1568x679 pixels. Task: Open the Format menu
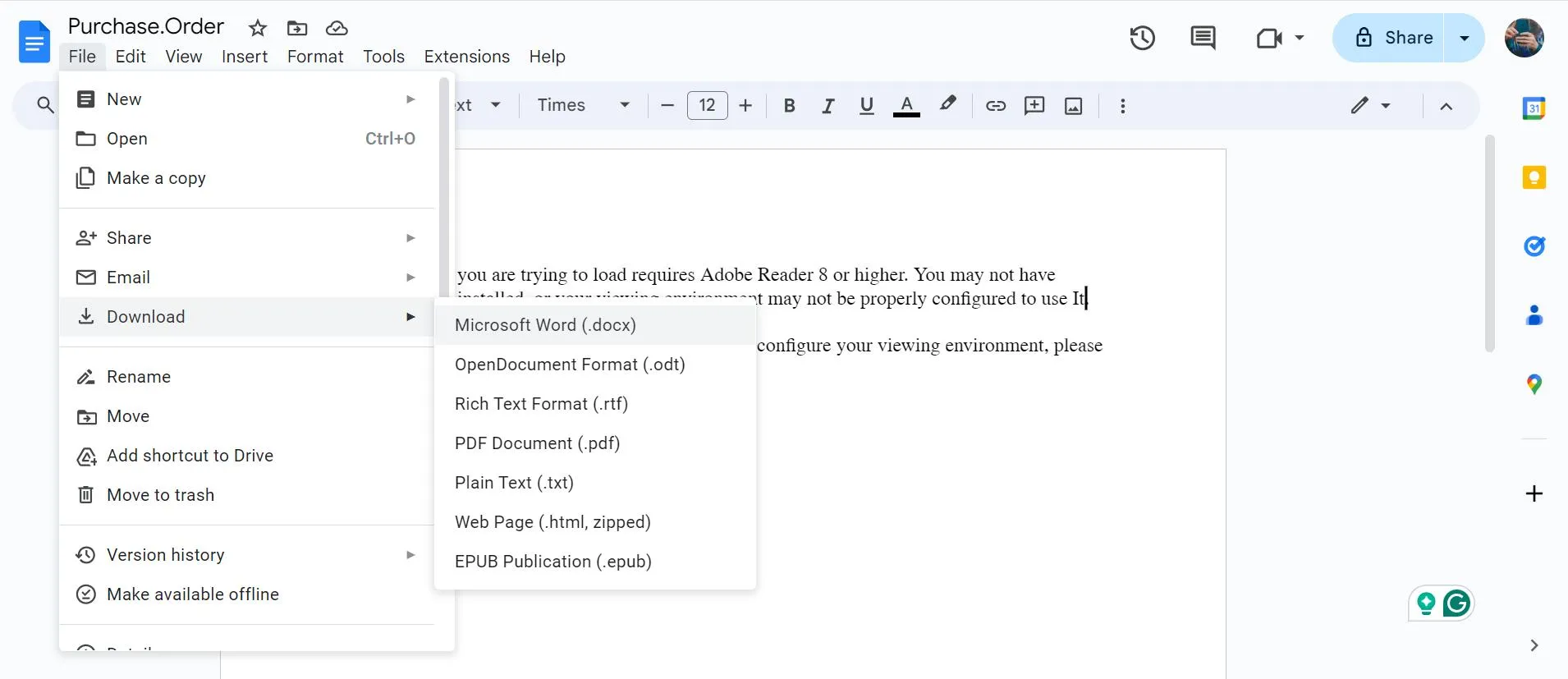click(315, 57)
